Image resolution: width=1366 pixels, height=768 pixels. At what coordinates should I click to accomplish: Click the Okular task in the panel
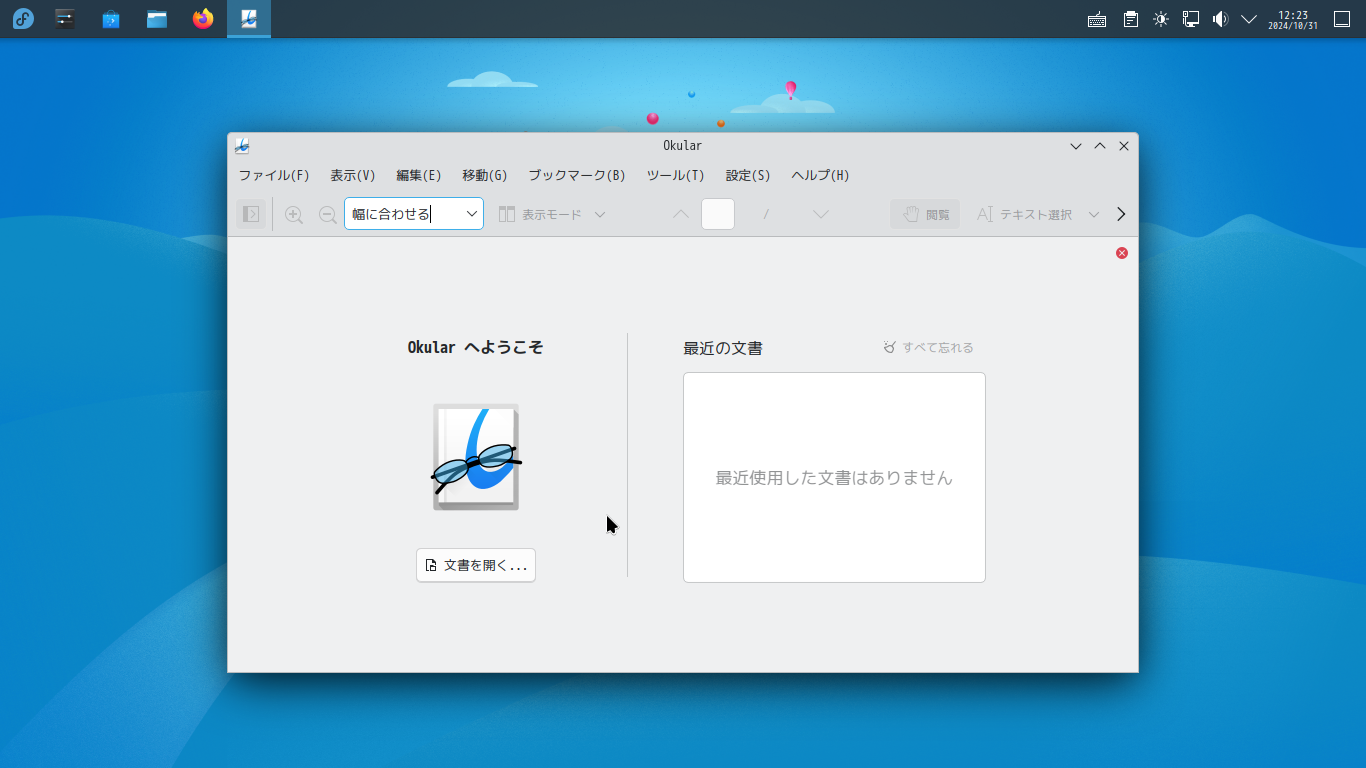249,19
